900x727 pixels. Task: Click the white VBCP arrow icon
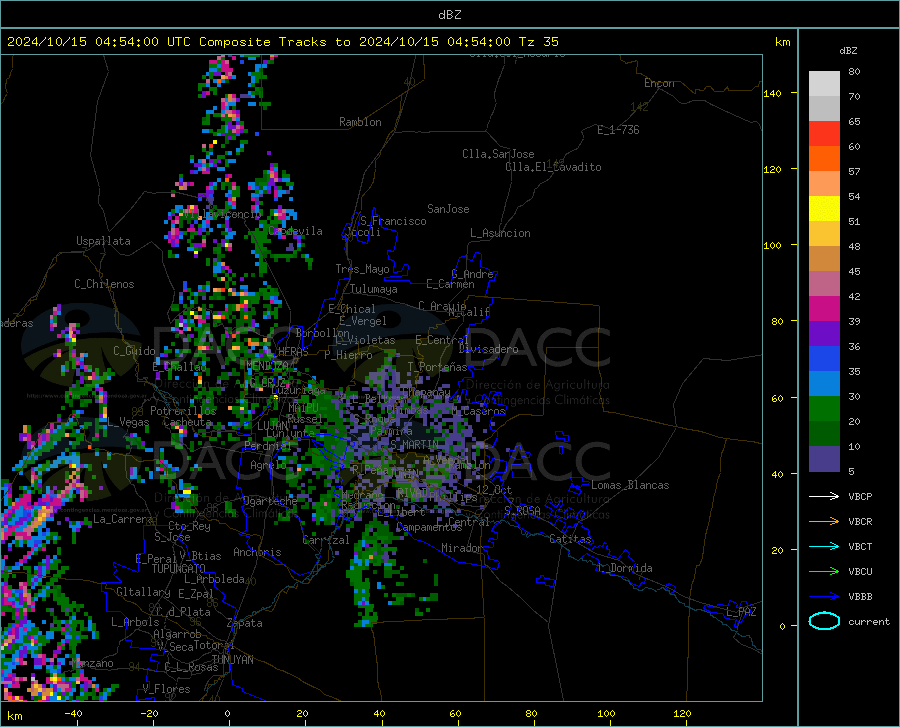click(x=824, y=496)
